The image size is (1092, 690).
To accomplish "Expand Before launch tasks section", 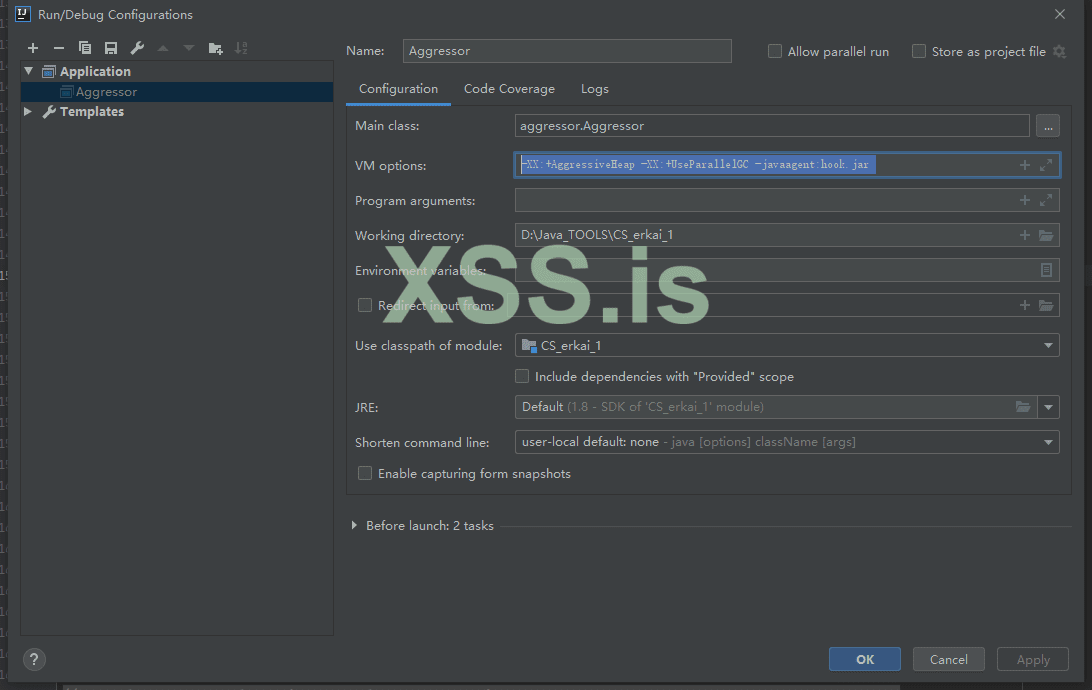I will 355,526.
